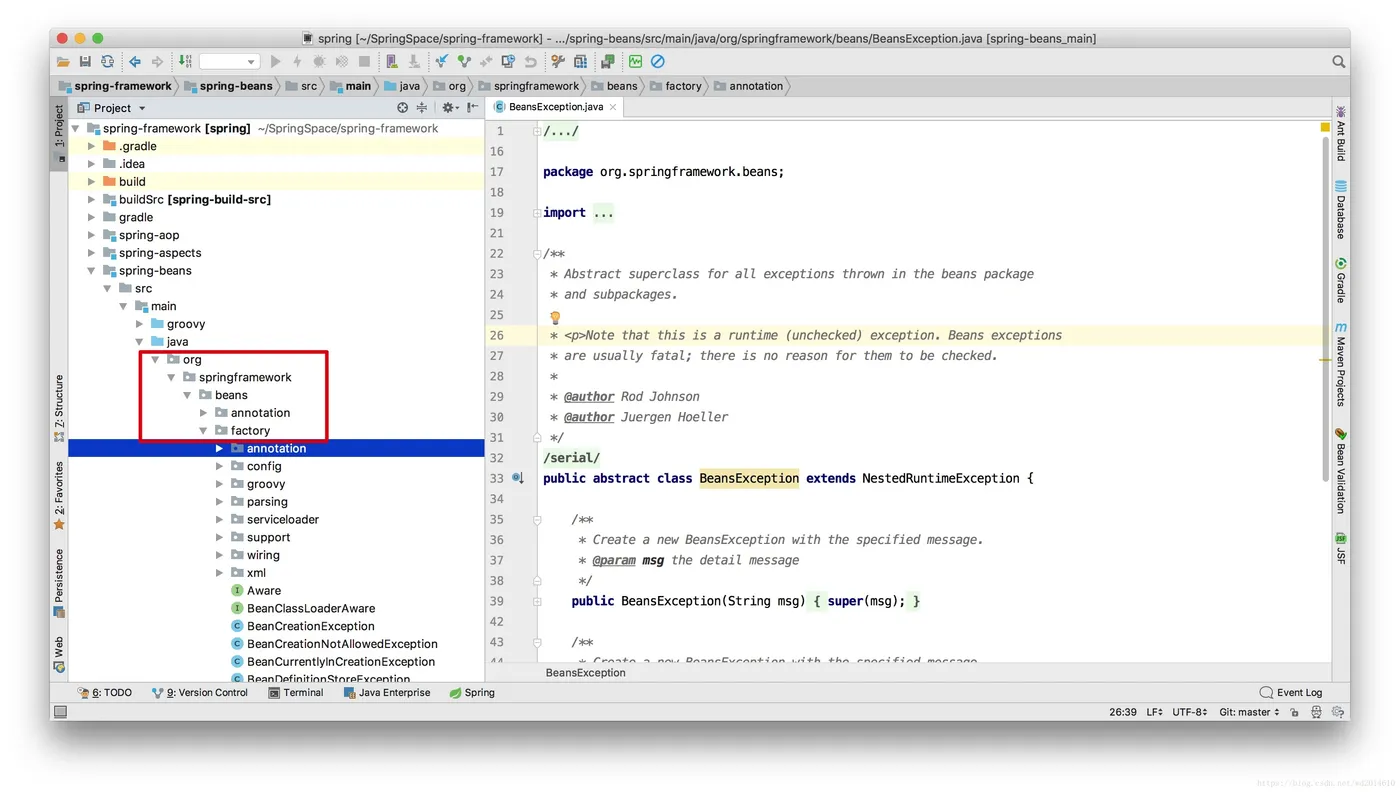
Task: Open the JSF side panel
Action: coord(1341,549)
